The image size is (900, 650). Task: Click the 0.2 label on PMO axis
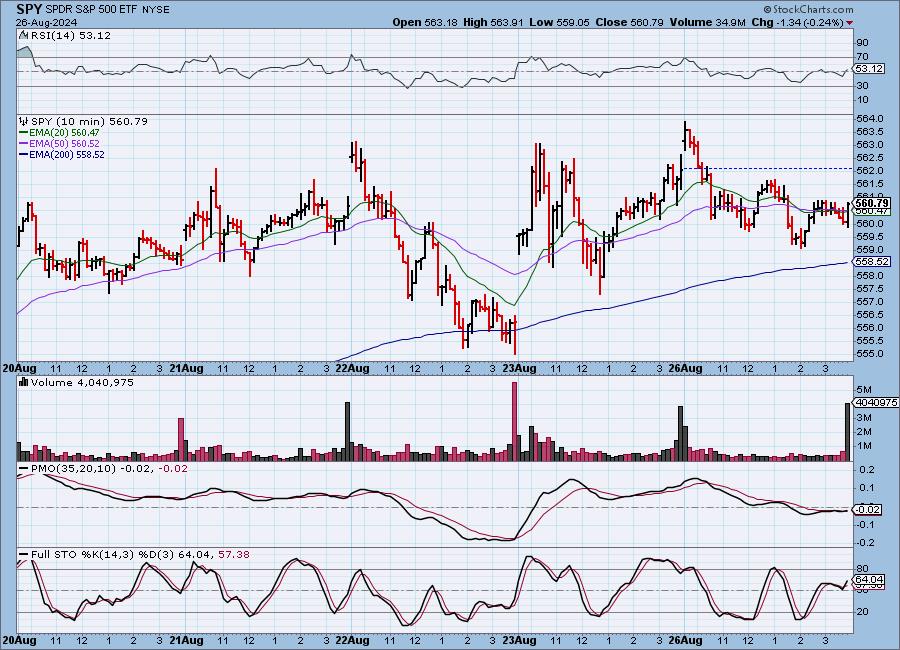point(868,470)
